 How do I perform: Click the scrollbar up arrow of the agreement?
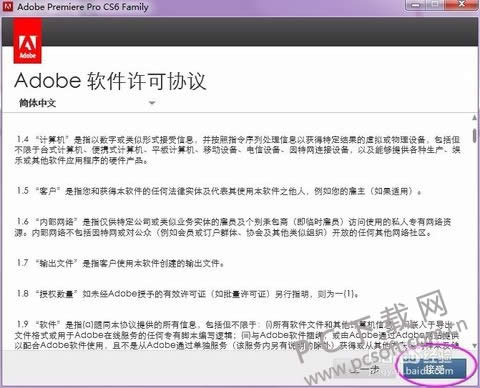(474, 118)
